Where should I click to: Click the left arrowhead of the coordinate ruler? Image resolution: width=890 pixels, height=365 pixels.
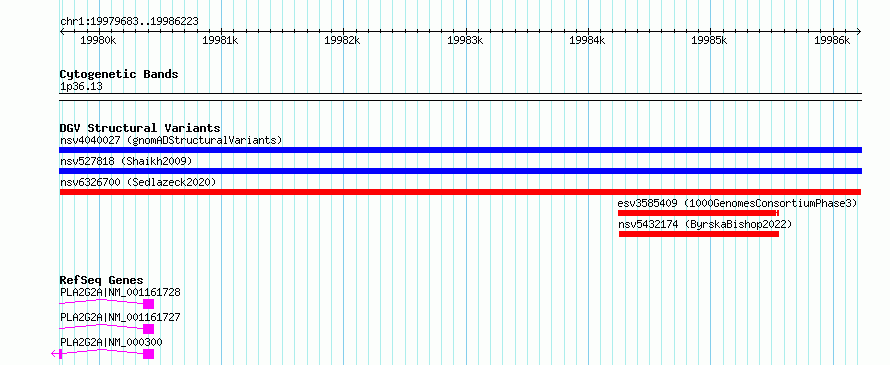tap(62, 31)
